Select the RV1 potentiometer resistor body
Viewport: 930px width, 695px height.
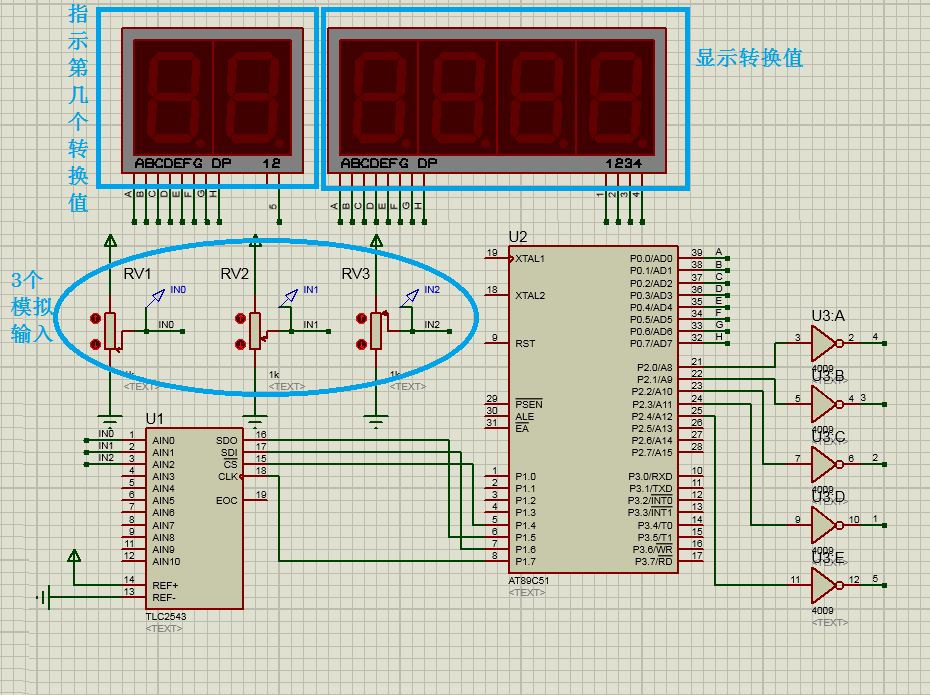click(110, 331)
